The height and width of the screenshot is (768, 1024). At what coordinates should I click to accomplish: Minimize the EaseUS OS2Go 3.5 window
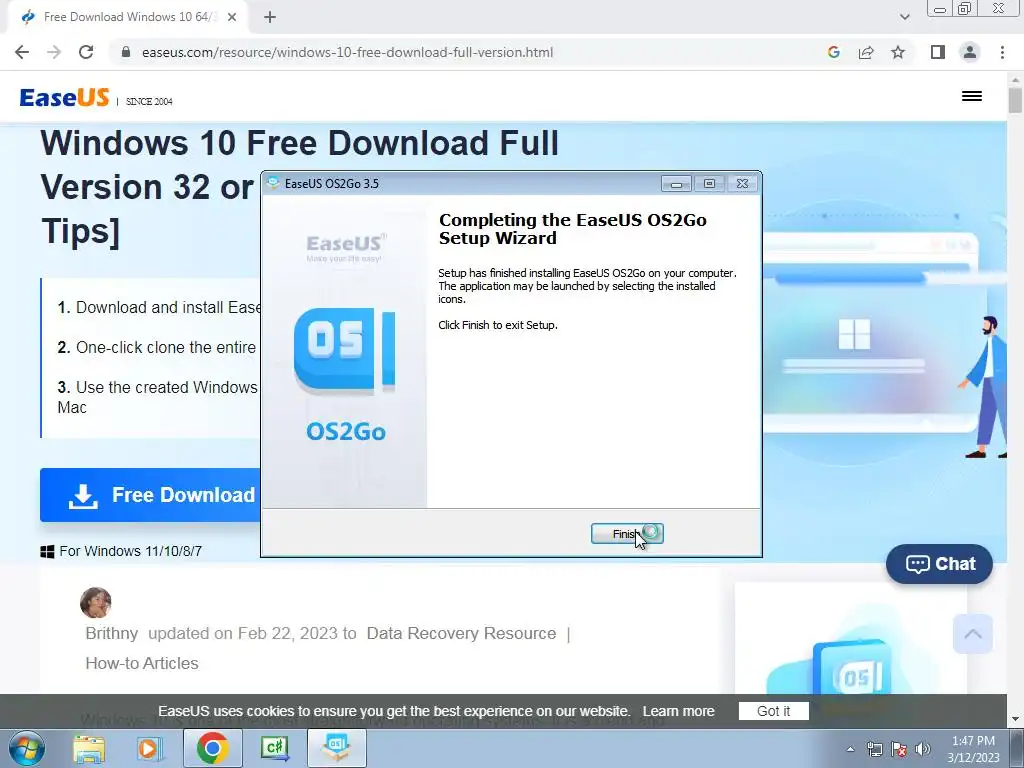676,184
